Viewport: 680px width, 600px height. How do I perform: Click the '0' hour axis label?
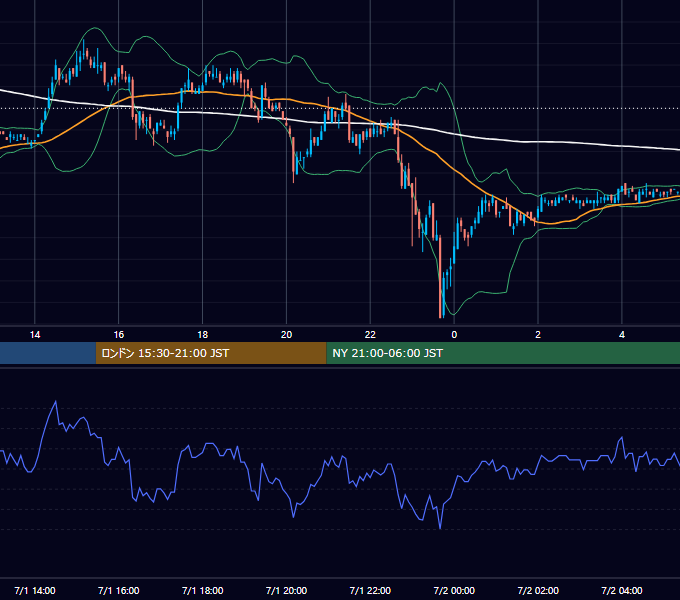[454, 335]
